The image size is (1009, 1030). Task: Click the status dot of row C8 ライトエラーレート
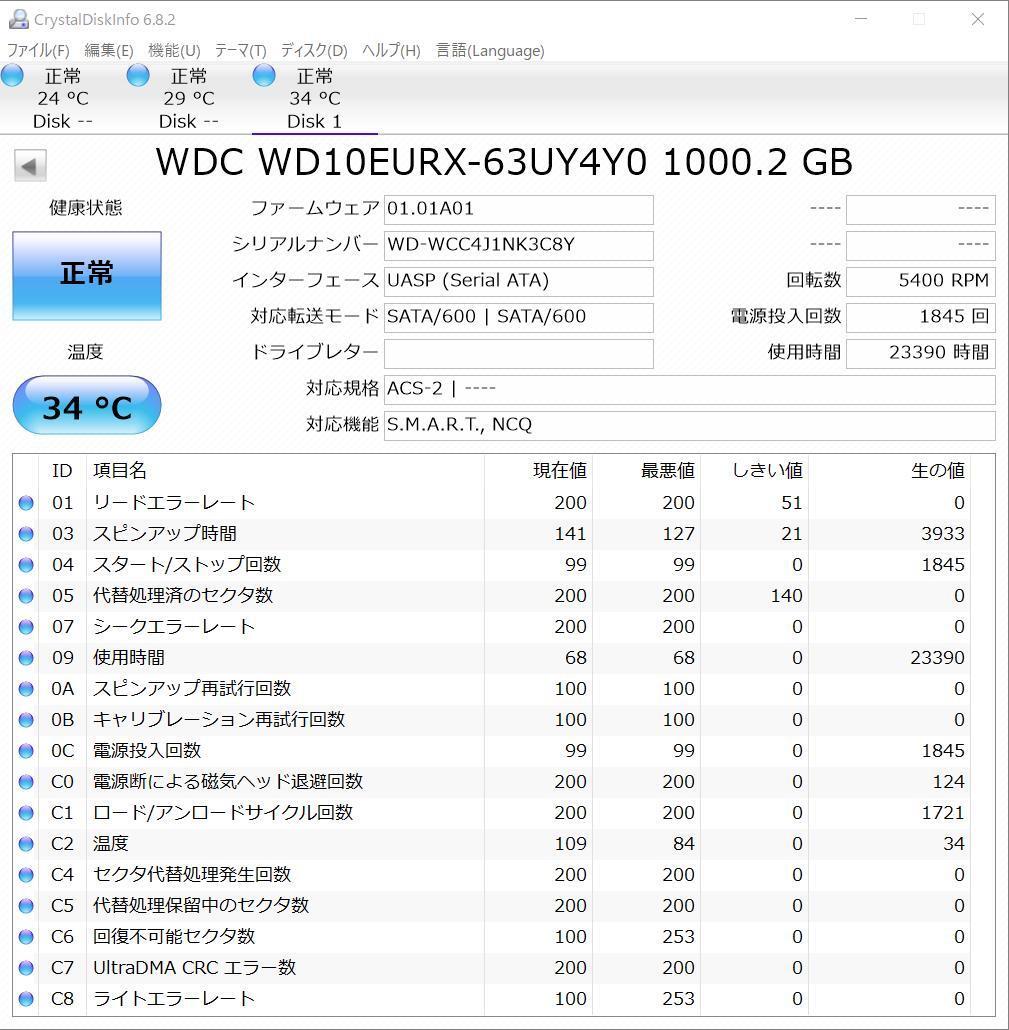[26, 998]
